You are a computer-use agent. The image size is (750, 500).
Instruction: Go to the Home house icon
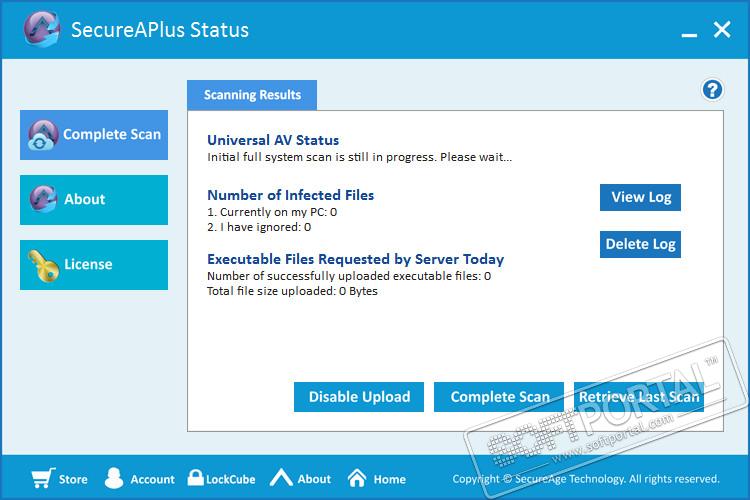(x=357, y=478)
